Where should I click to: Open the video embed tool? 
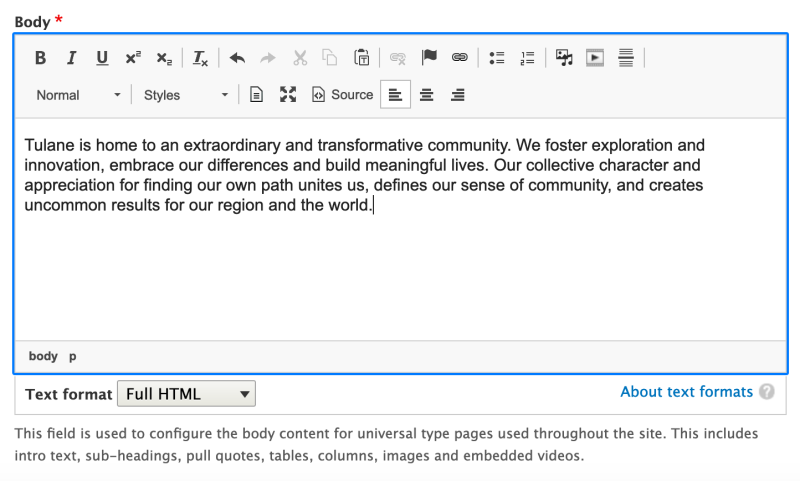coord(595,58)
